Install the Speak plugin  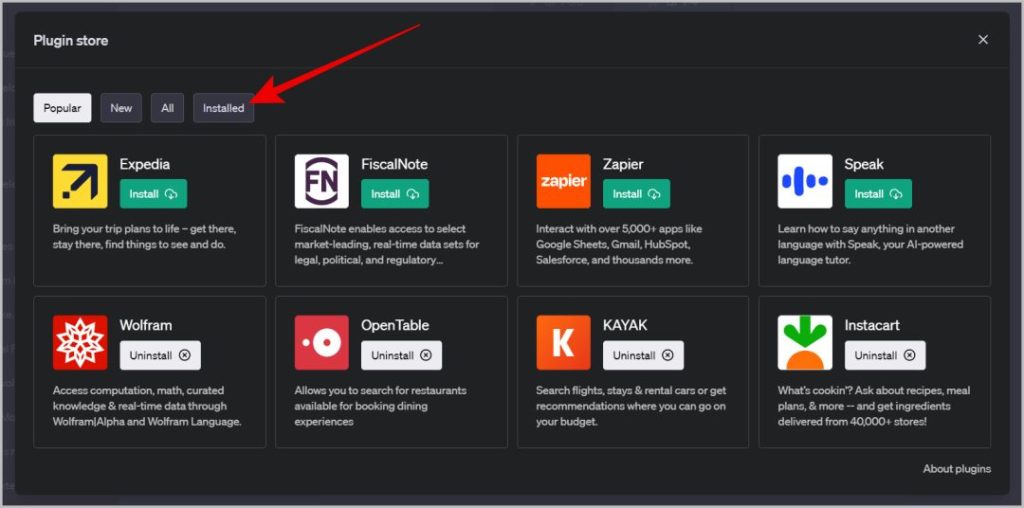(x=878, y=194)
